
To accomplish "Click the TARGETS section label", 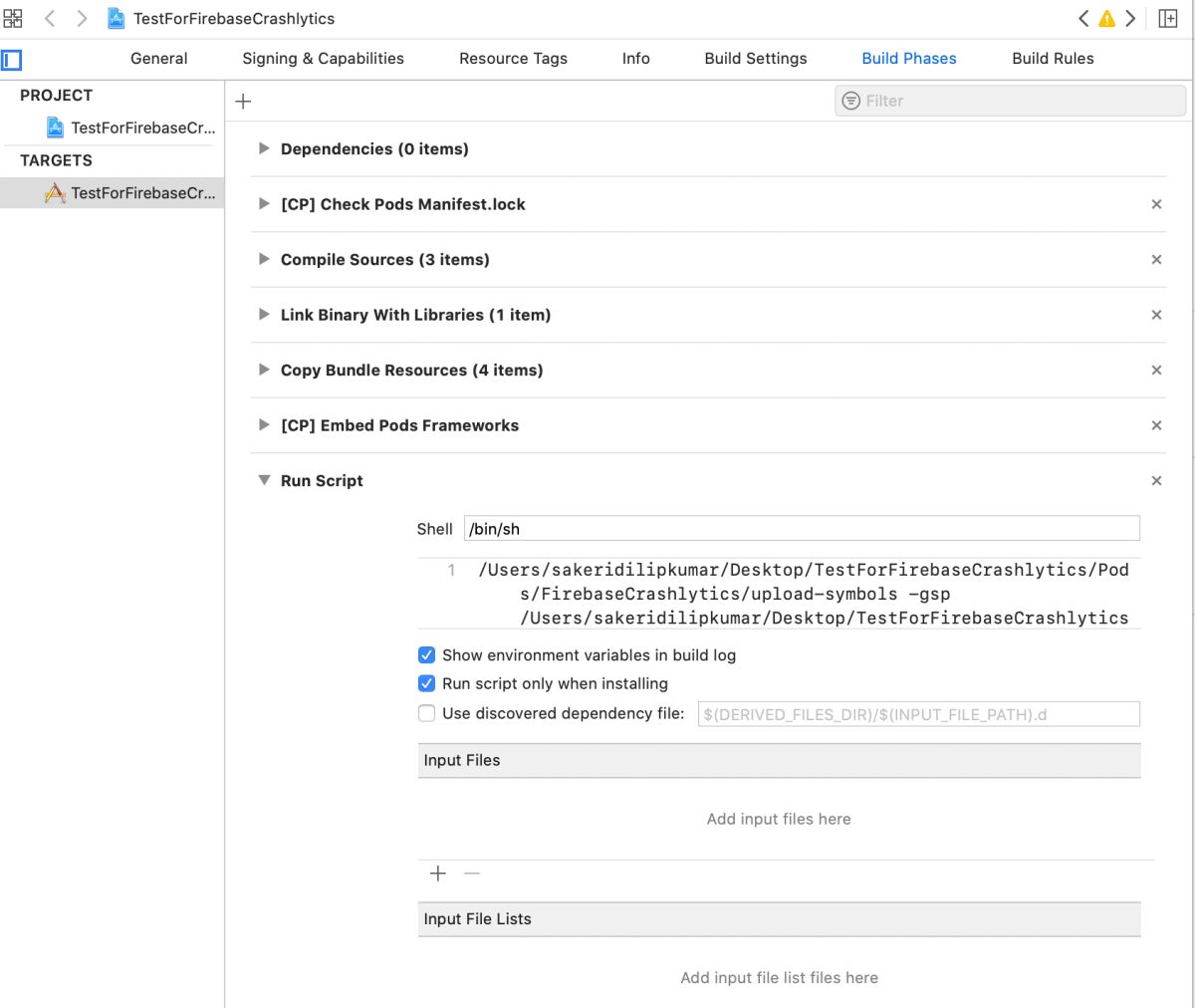I will coord(56,160).
